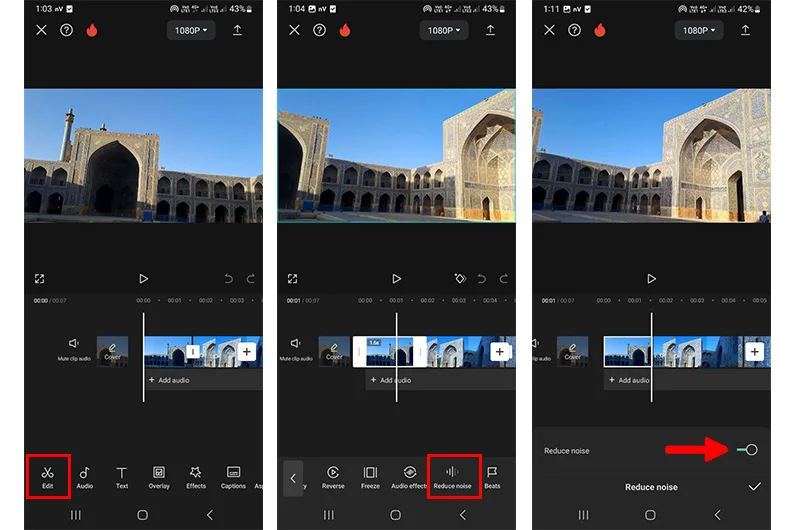Select the Text tool in bottom toolbar
Viewport: 800px width, 530px height.
point(121,477)
